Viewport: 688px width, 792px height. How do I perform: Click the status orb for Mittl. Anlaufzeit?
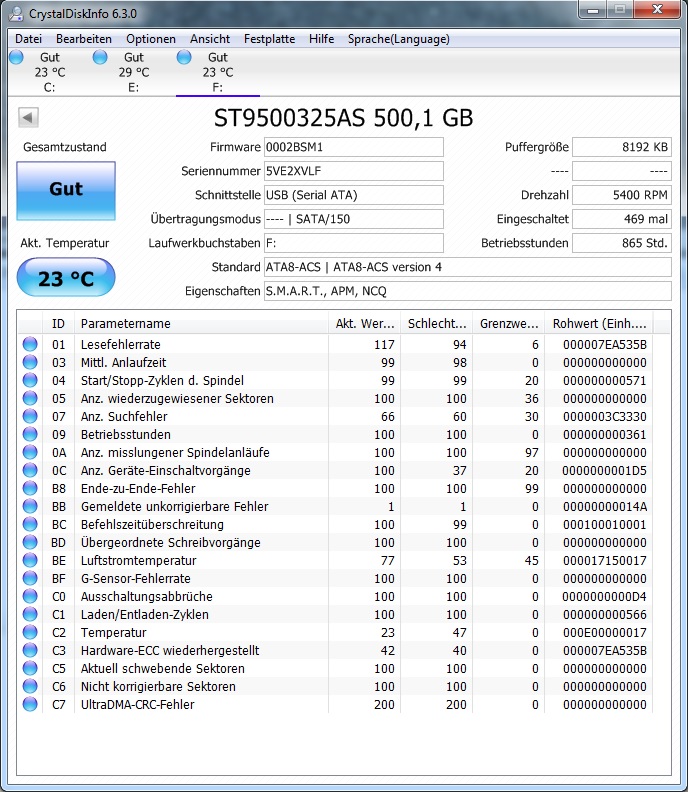(30, 362)
